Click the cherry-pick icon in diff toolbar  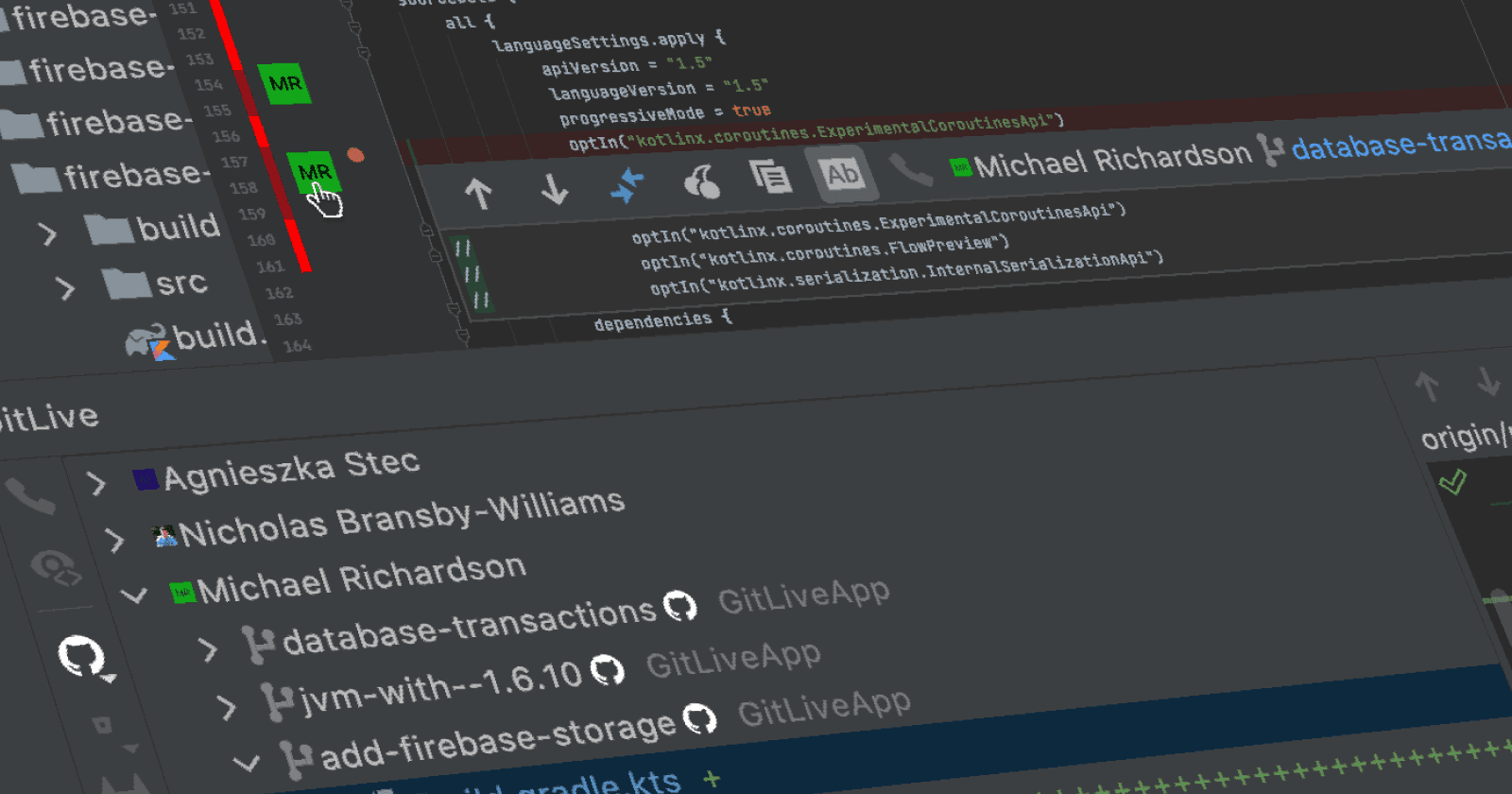coord(701,181)
